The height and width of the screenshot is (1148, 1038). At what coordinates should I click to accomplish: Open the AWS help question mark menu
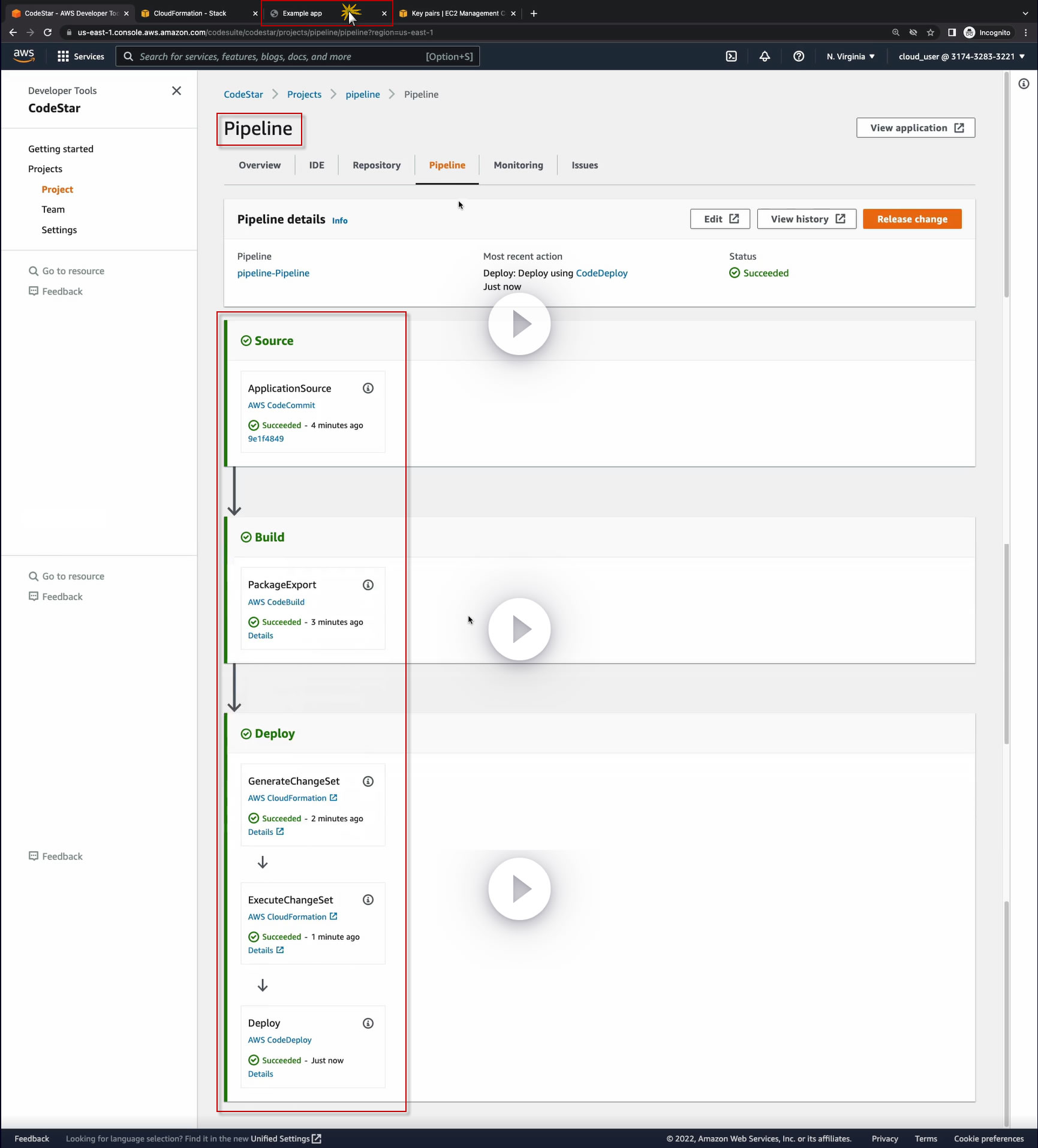[799, 56]
